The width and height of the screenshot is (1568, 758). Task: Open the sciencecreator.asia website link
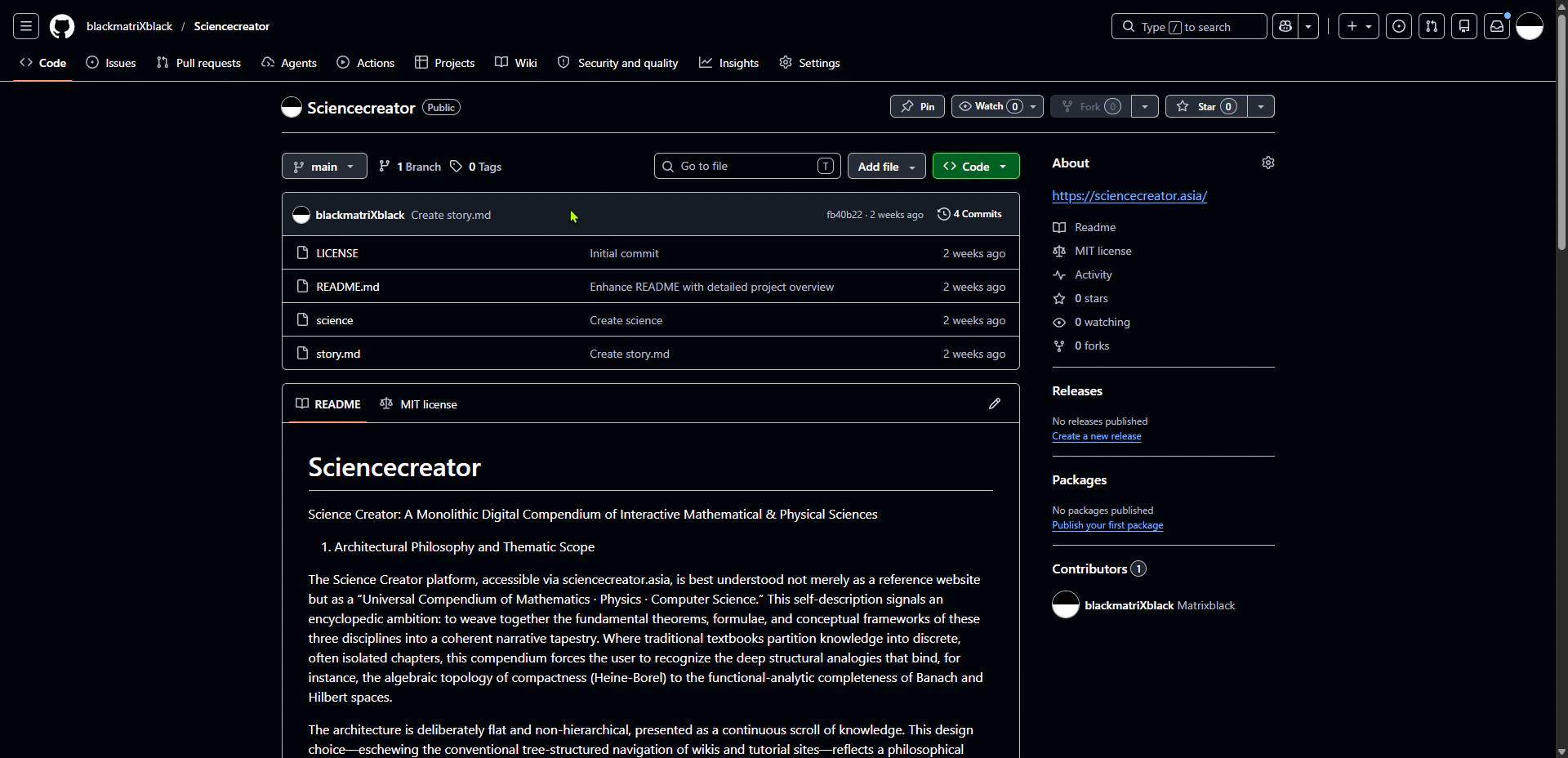[1129, 195]
